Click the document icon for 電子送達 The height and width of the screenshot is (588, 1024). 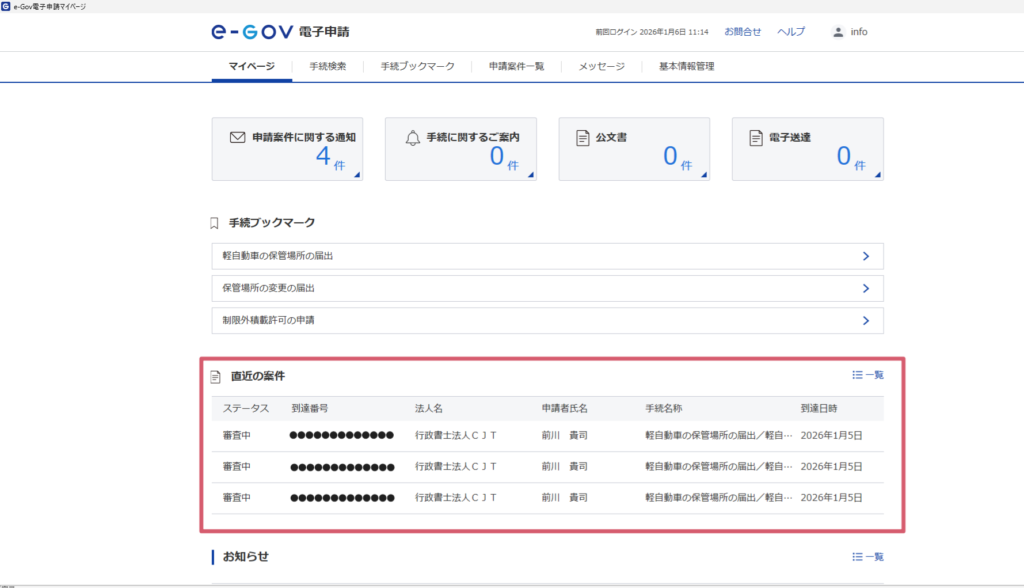click(x=756, y=137)
